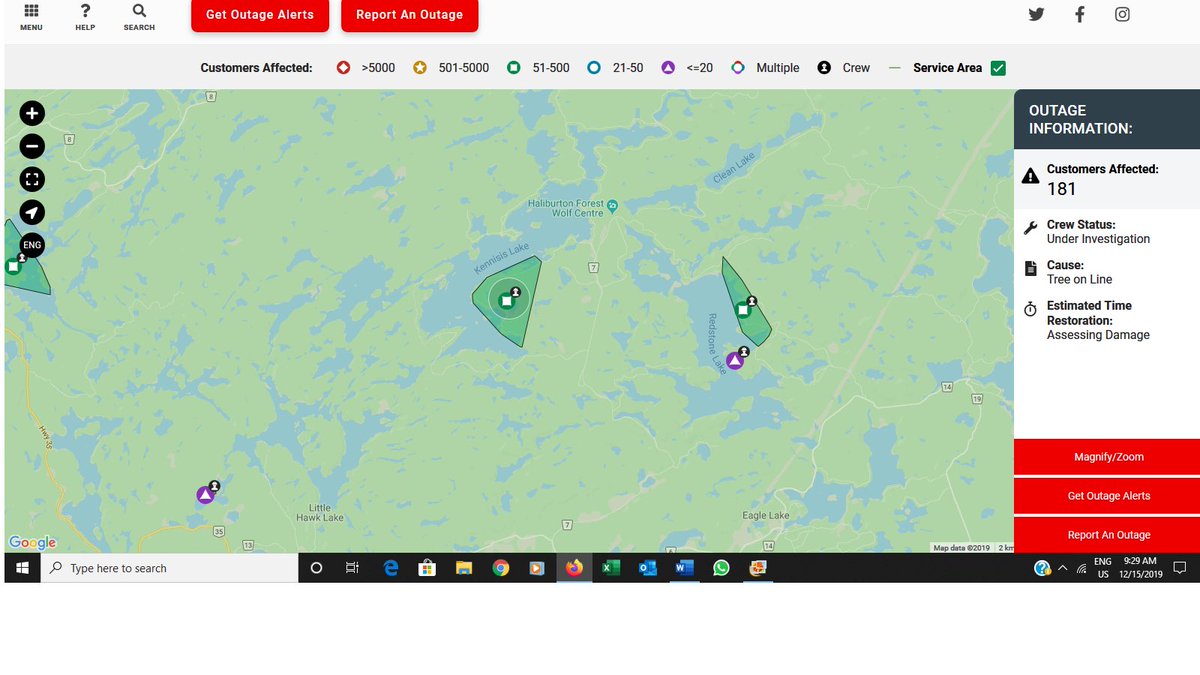This screenshot has width=1200, height=675.
Task: Click the 51-500 green legend icon
Action: pos(513,68)
